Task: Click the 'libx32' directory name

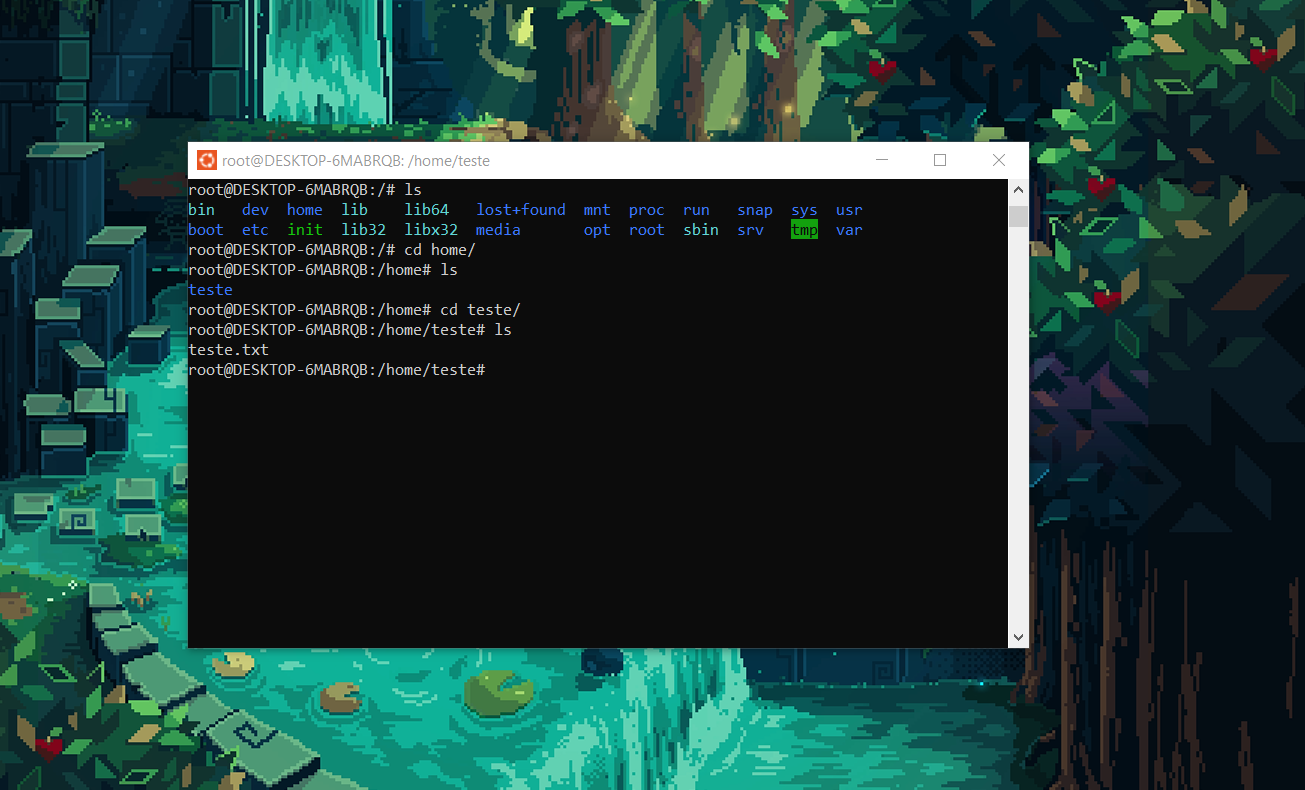Action: click(x=431, y=230)
